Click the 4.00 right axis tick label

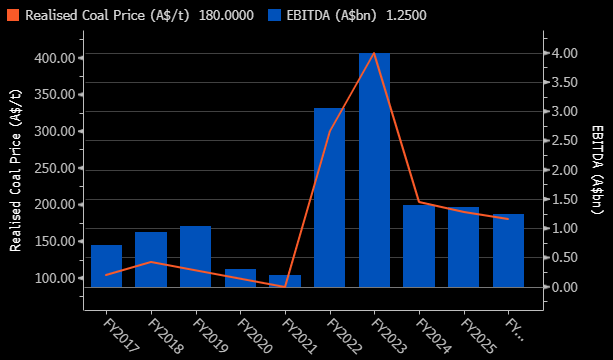tap(564, 53)
